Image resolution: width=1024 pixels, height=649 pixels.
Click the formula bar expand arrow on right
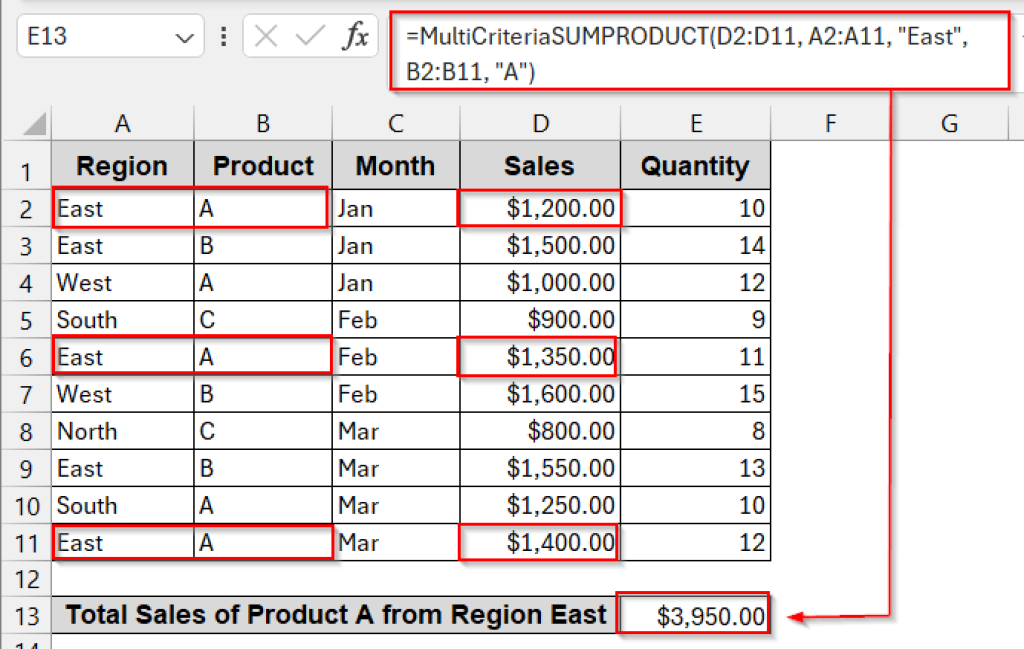[x=1018, y=35]
